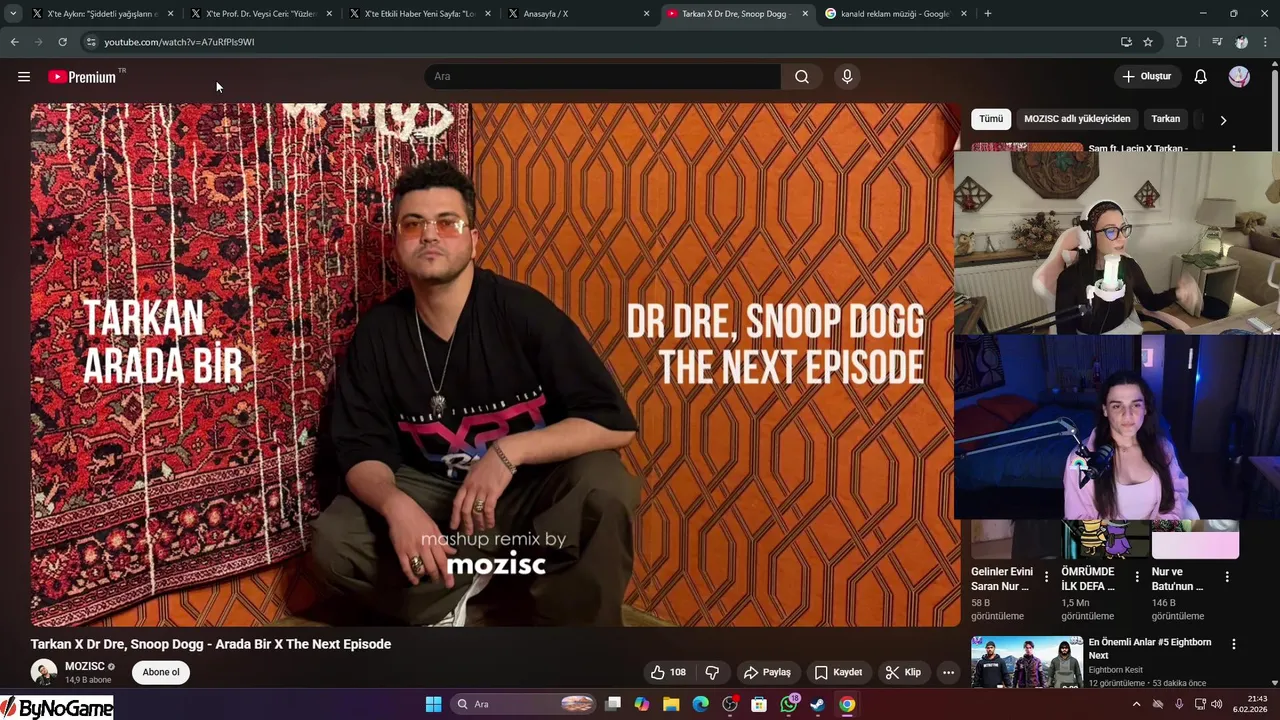Bookmark this page with star icon
Screen dimensions: 1280x720
(x=1148, y=42)
